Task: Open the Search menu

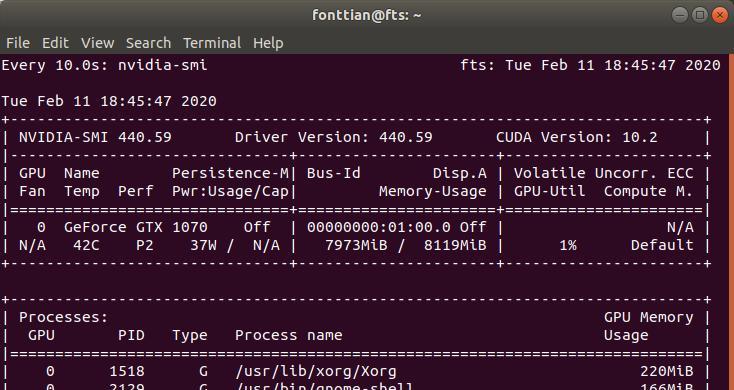Action: coord(148,43)
